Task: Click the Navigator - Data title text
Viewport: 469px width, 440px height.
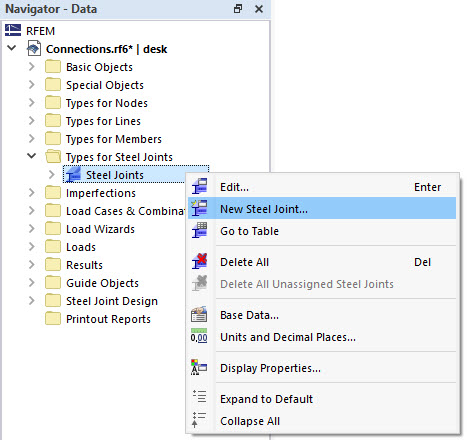Action: pyautogui.click(x=51, y=9)
